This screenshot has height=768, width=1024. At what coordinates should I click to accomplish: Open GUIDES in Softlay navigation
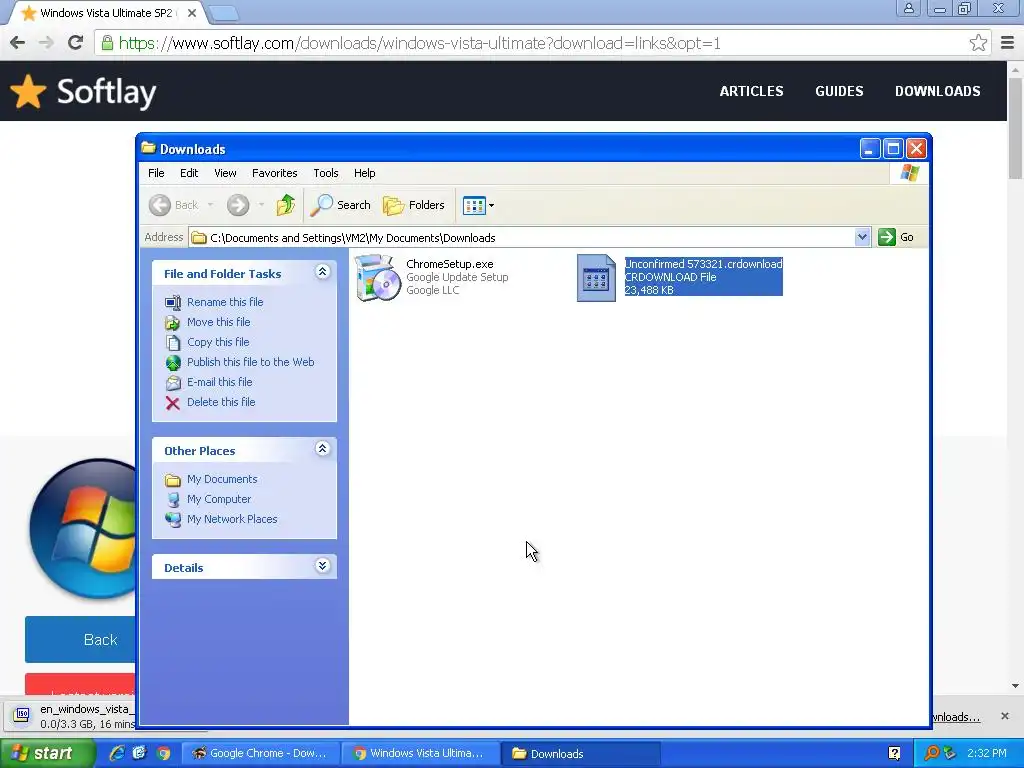click(x=839, y=91)
